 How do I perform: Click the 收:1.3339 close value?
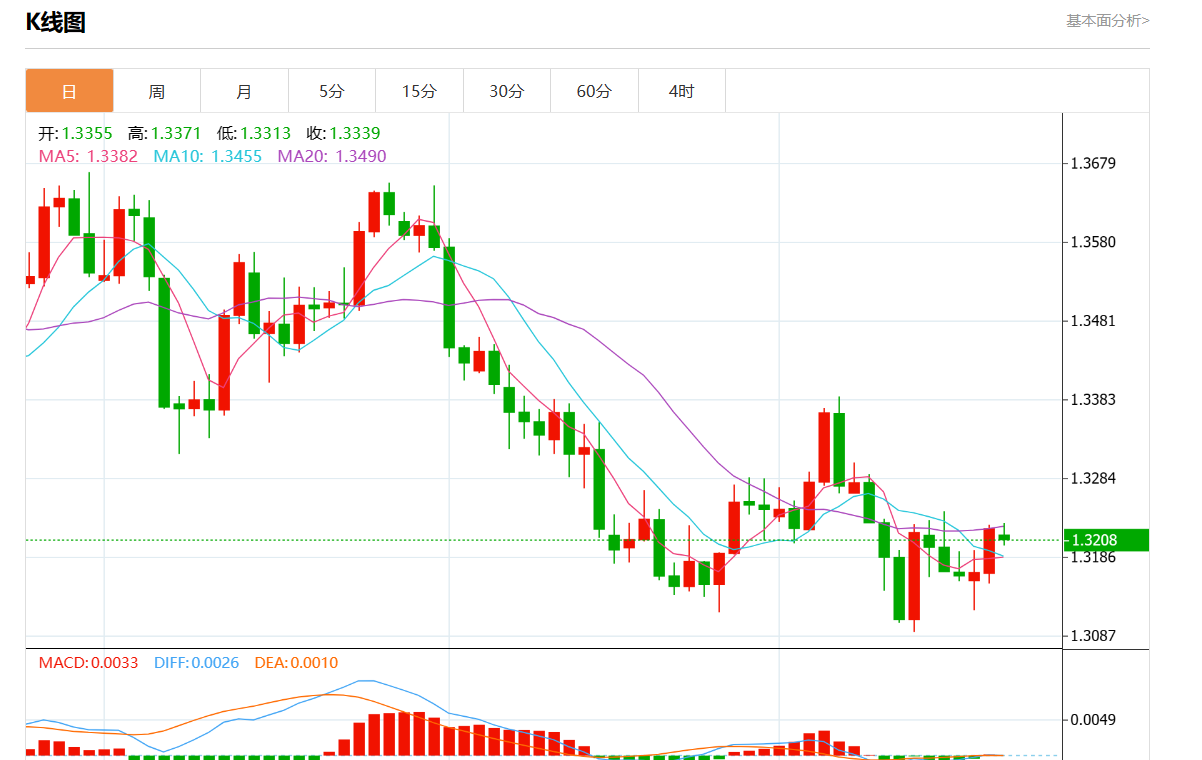pyautogui.click(x=343, y=133)
